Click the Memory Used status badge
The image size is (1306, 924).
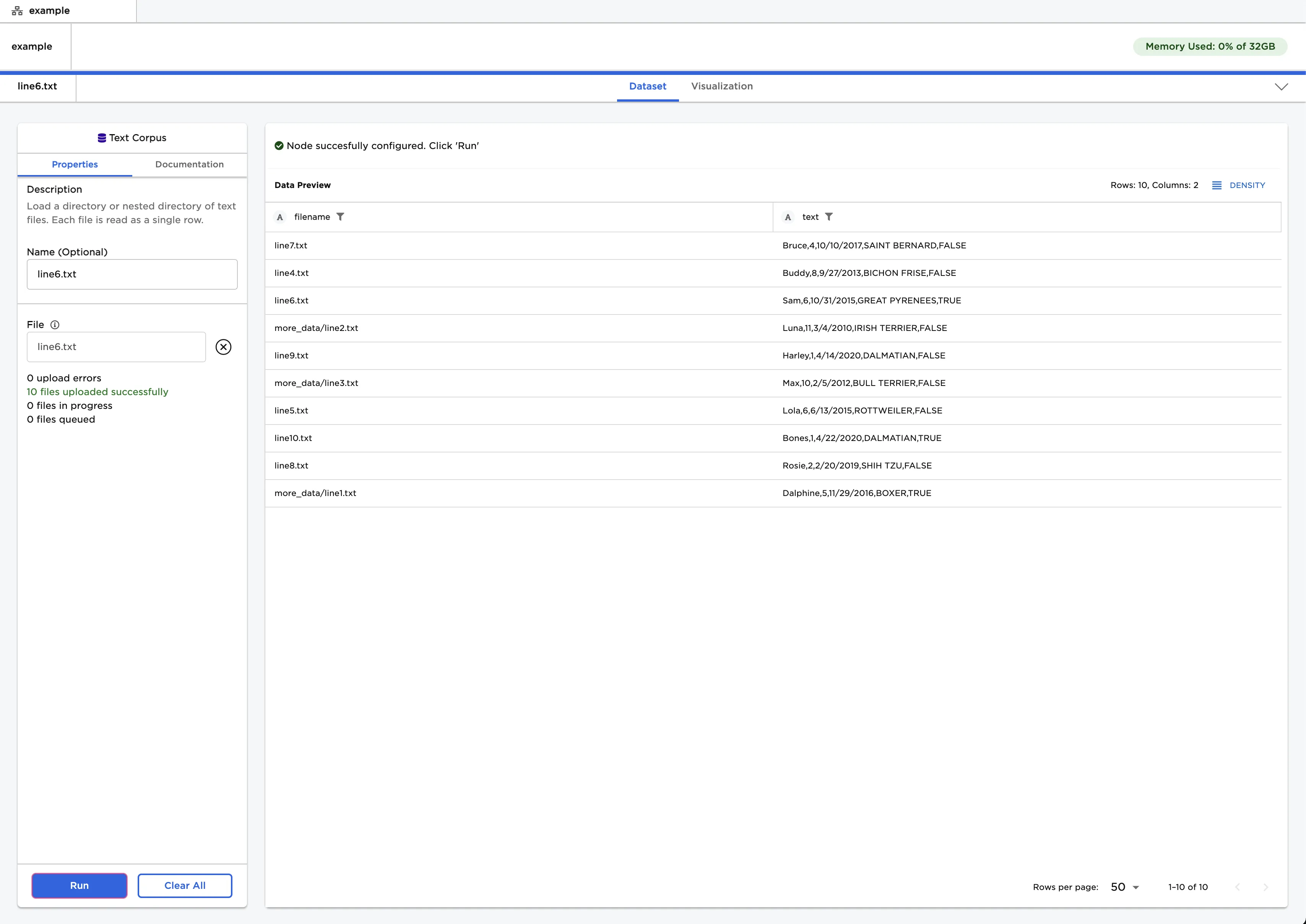tap(1210, 47)
